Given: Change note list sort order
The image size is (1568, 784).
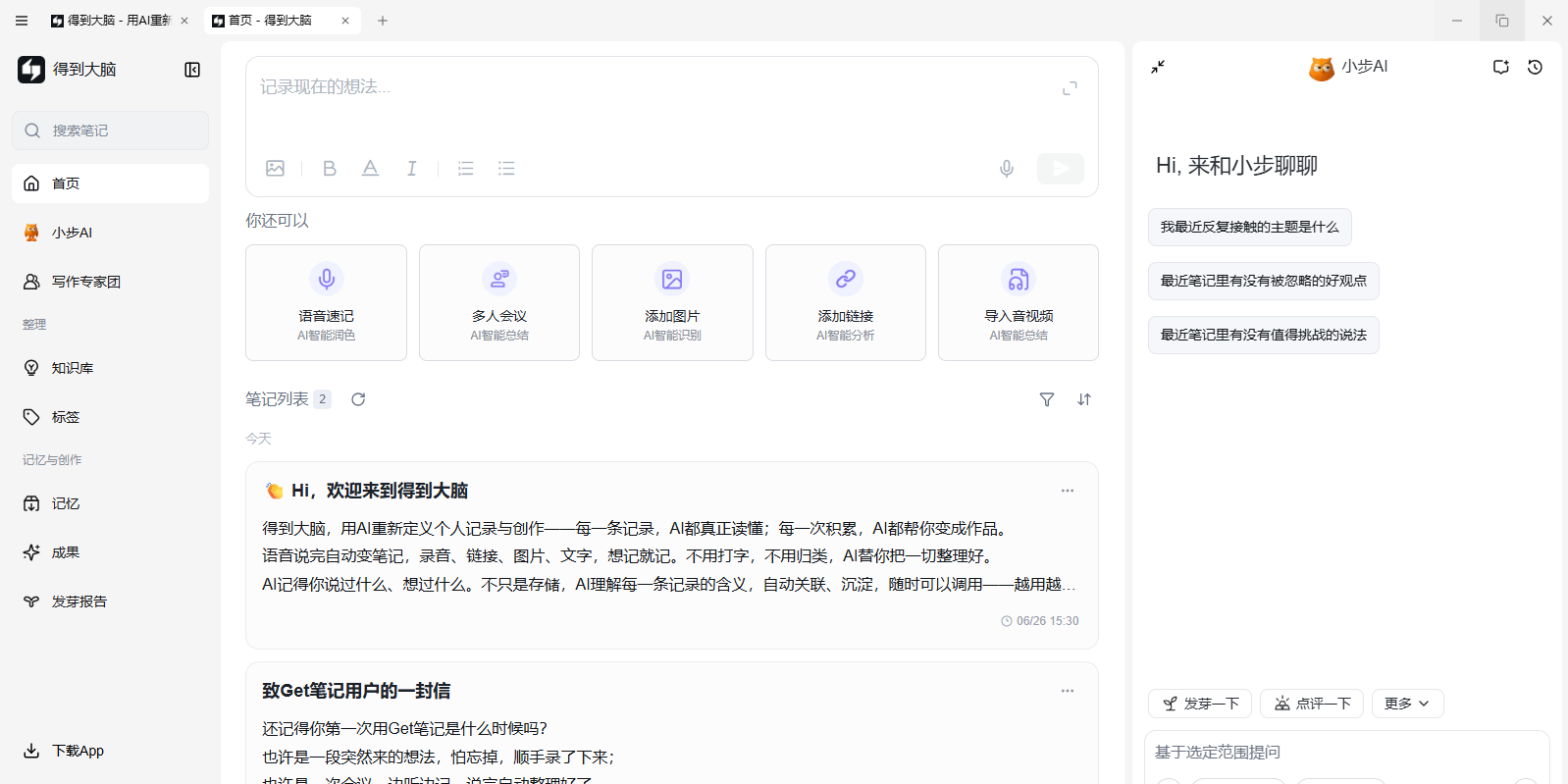Looking at the screenshot, I should pyautogui.click(x=1084, y=399).
